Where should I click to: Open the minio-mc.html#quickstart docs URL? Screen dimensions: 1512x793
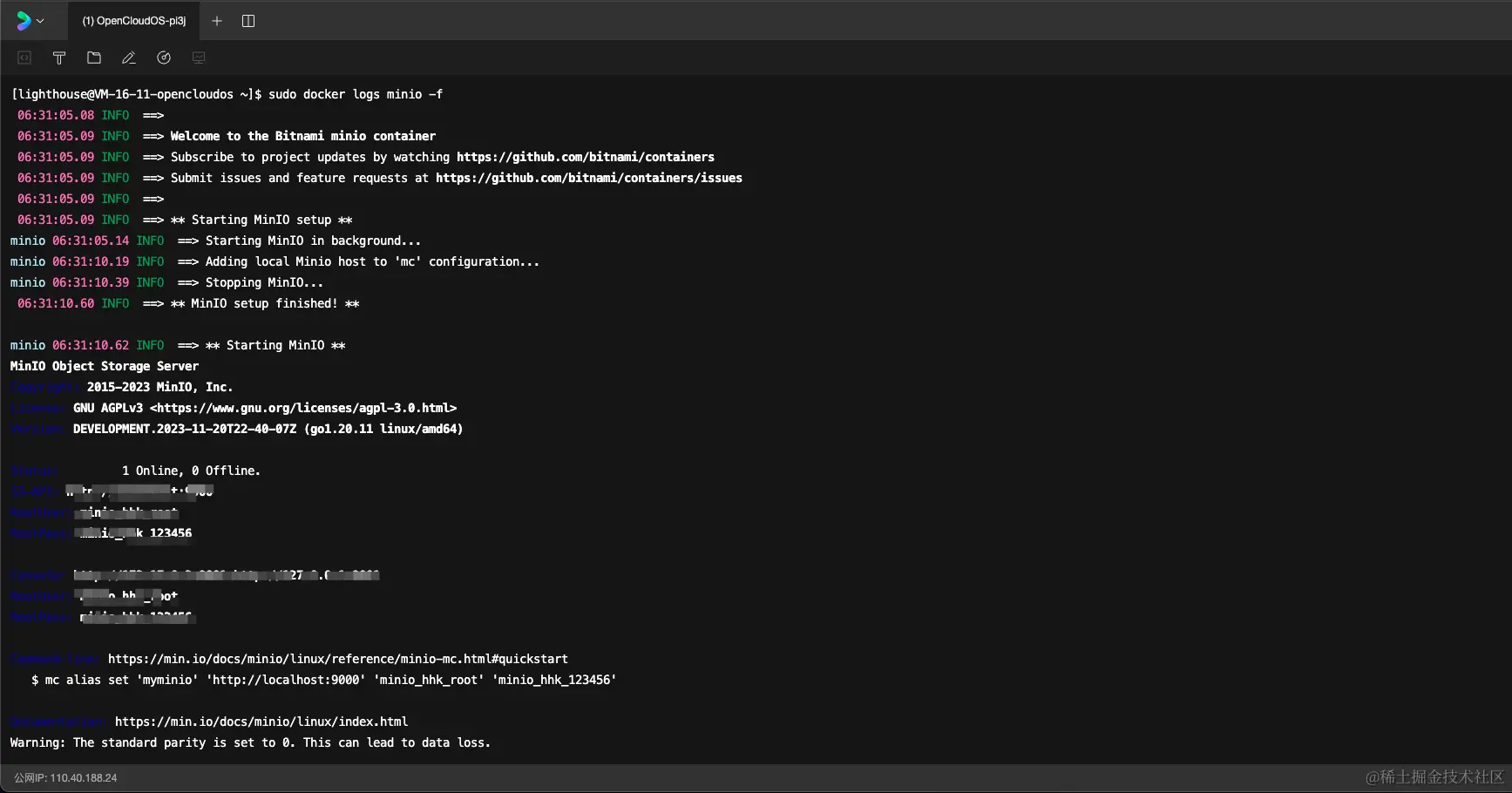tap(338, 659)
